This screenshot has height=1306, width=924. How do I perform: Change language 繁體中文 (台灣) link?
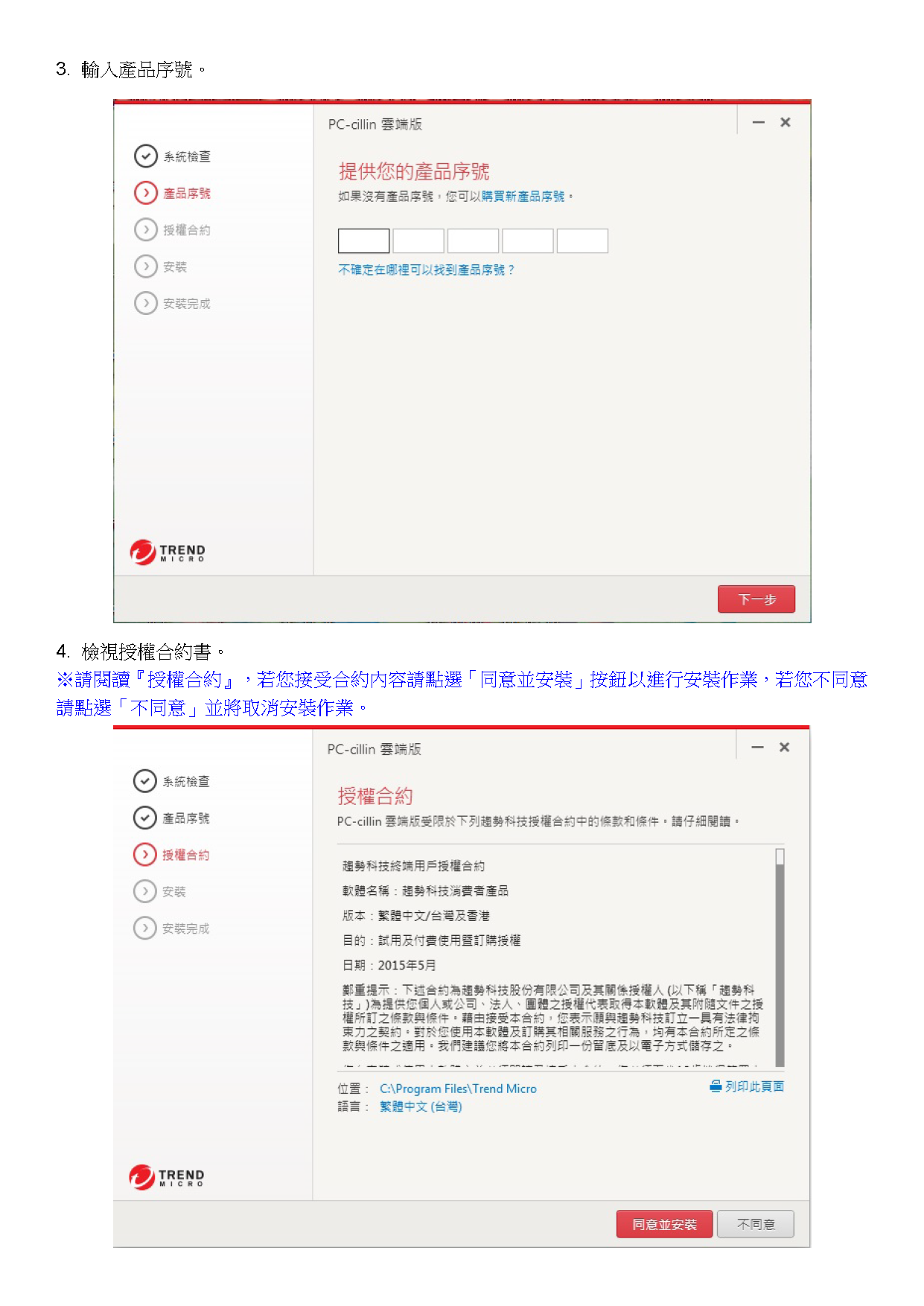pos(421,1106)
